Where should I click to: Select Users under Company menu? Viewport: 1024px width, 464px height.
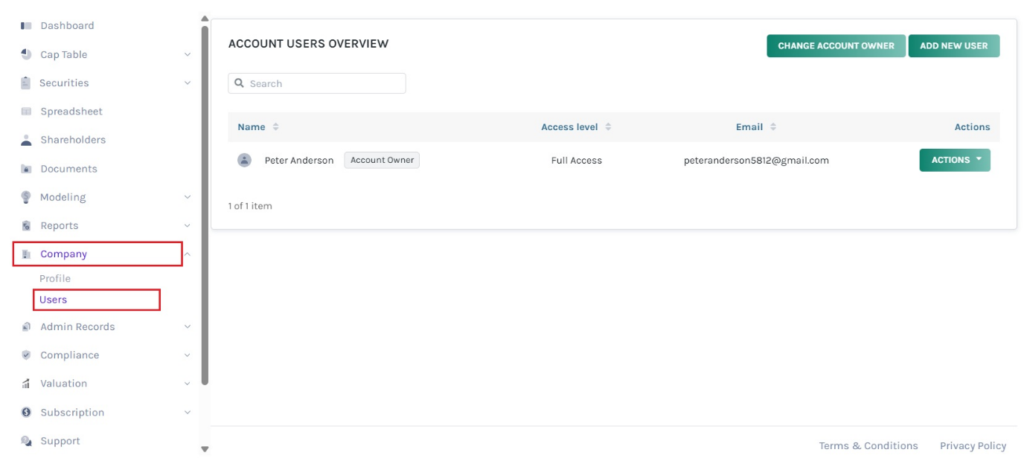pyautogui.click(x=53, y=300)
